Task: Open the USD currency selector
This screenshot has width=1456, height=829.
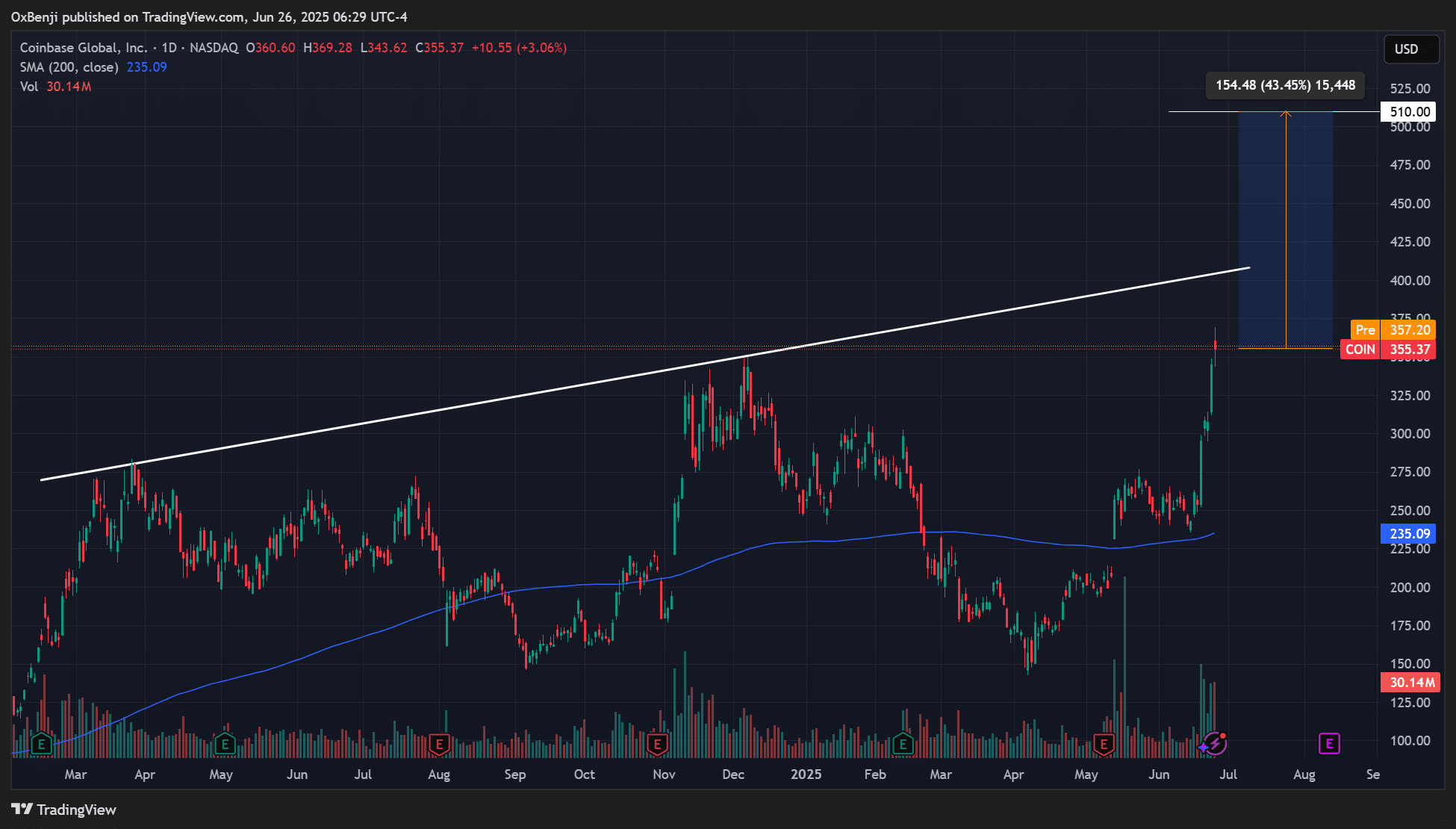Action: 1410,49
